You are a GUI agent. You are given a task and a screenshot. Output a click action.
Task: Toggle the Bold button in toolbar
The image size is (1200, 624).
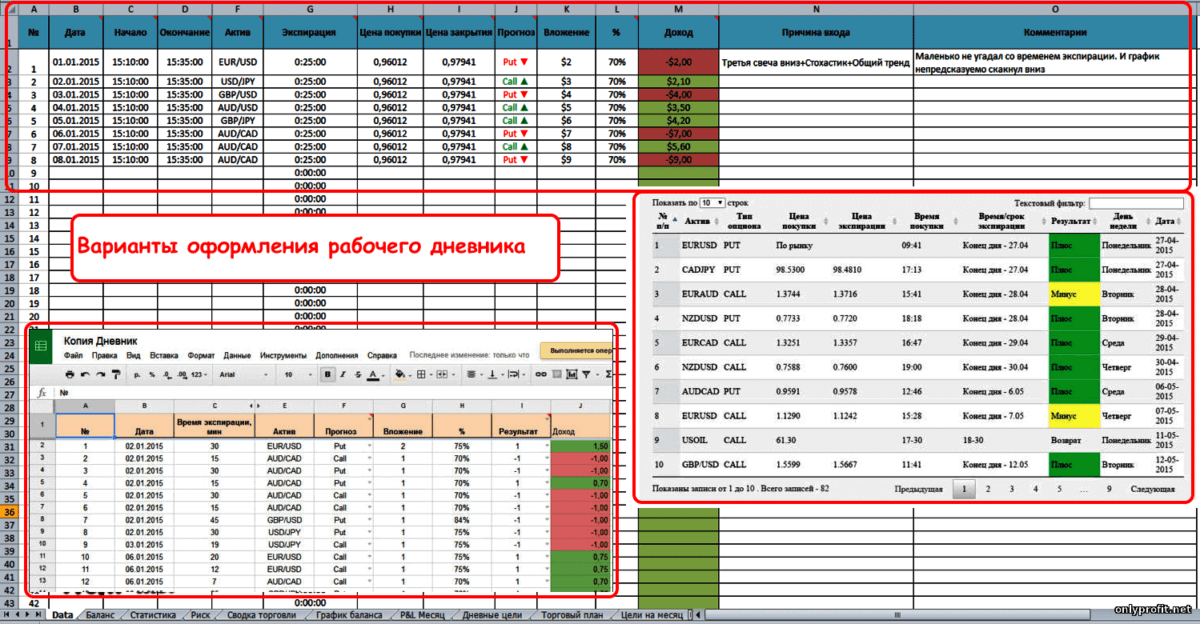327,374
